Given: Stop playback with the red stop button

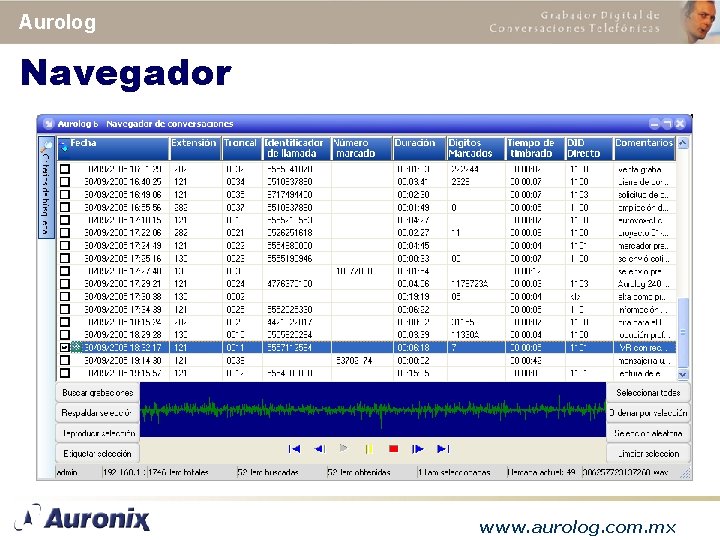Looking at the screenshot, I should pos(393,449).
